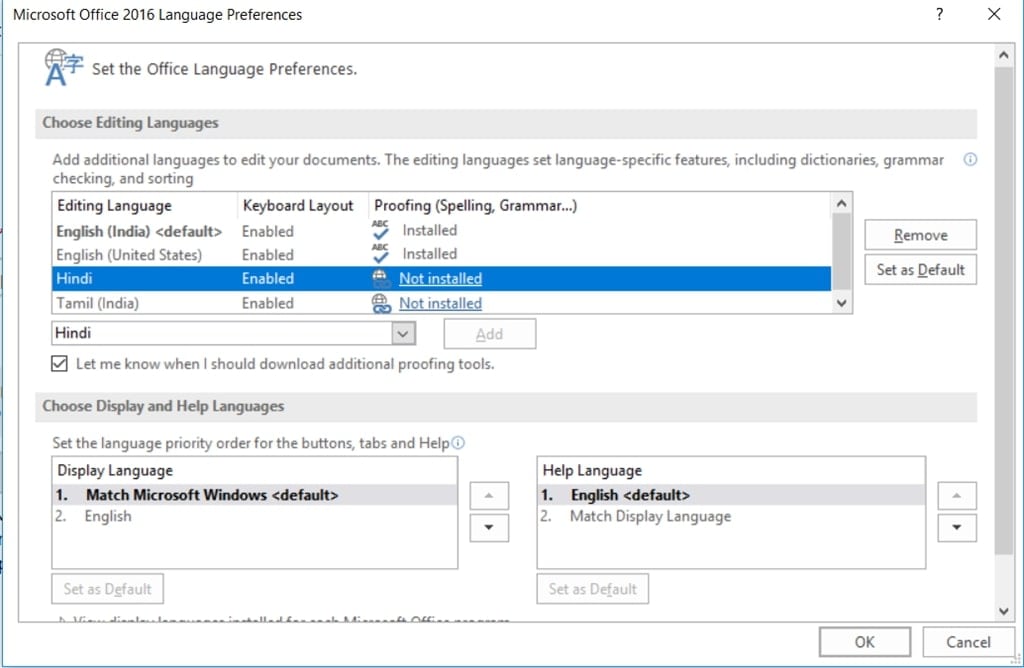Viewport: 1024px width, 668px height.
Task: Click the globe icon in the Tamil (India) row
Action: pos(380,303)
